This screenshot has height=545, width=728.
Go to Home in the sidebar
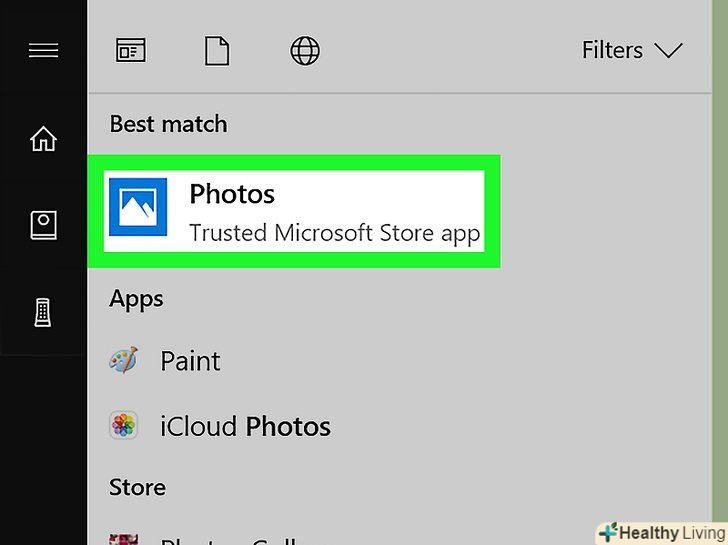point(44,139)
